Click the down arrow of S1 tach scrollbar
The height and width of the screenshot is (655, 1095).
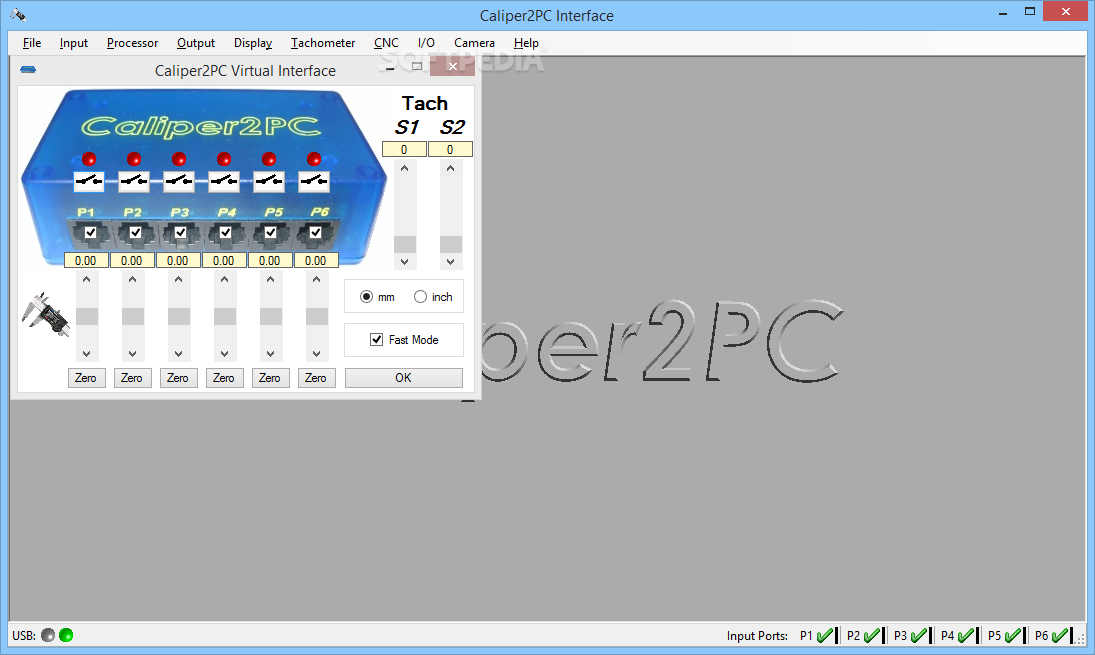point(405,262)
